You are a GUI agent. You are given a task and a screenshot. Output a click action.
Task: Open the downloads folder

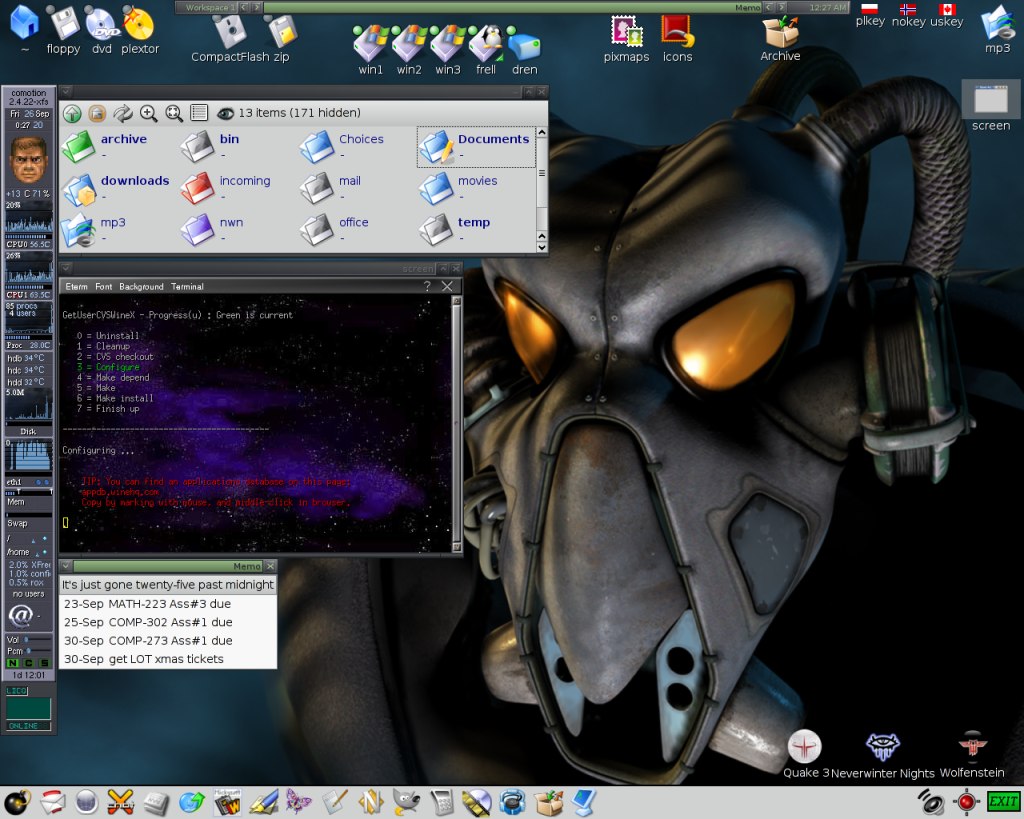[x=116, y=188]
